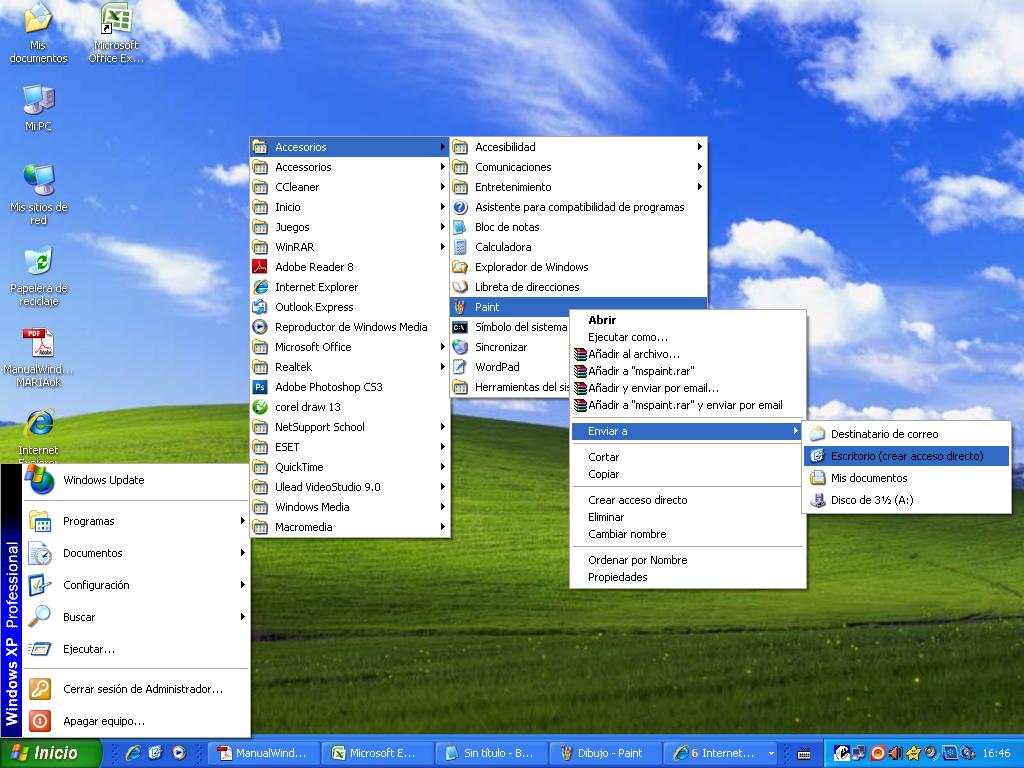Click Windows Update icon in Start menu
Image resolution: width=1024 pixels, height=768 pixels.
click(x=40, y=481)
